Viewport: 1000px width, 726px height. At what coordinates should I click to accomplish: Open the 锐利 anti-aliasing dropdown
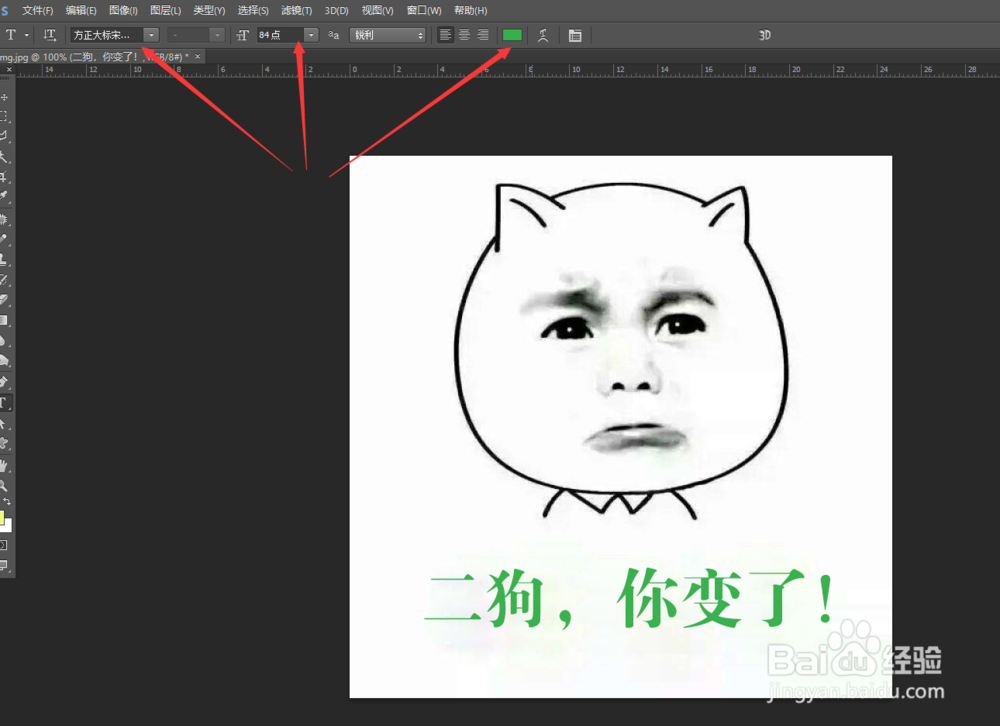point(388,35)
